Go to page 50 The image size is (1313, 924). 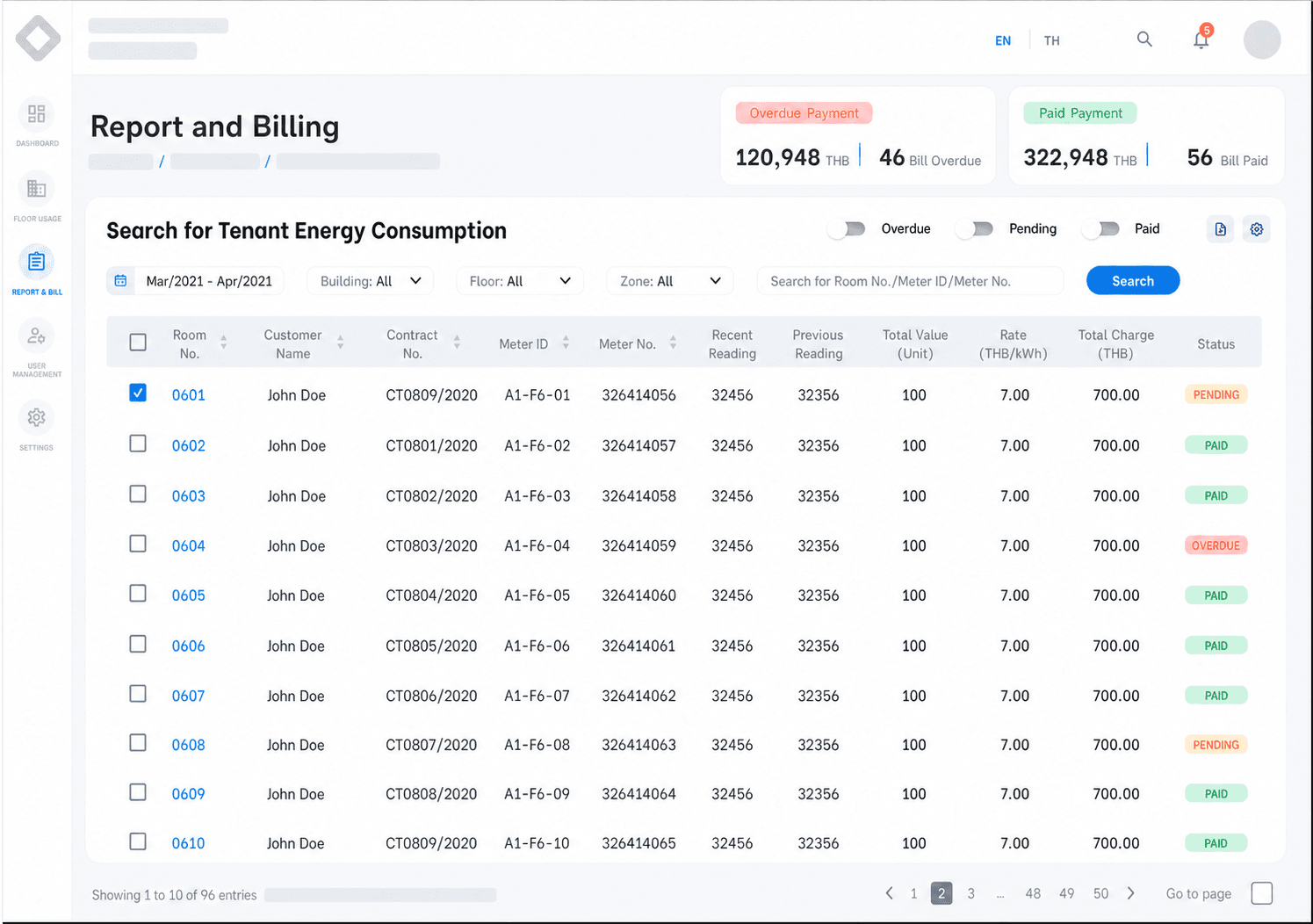pos(1101,894)
